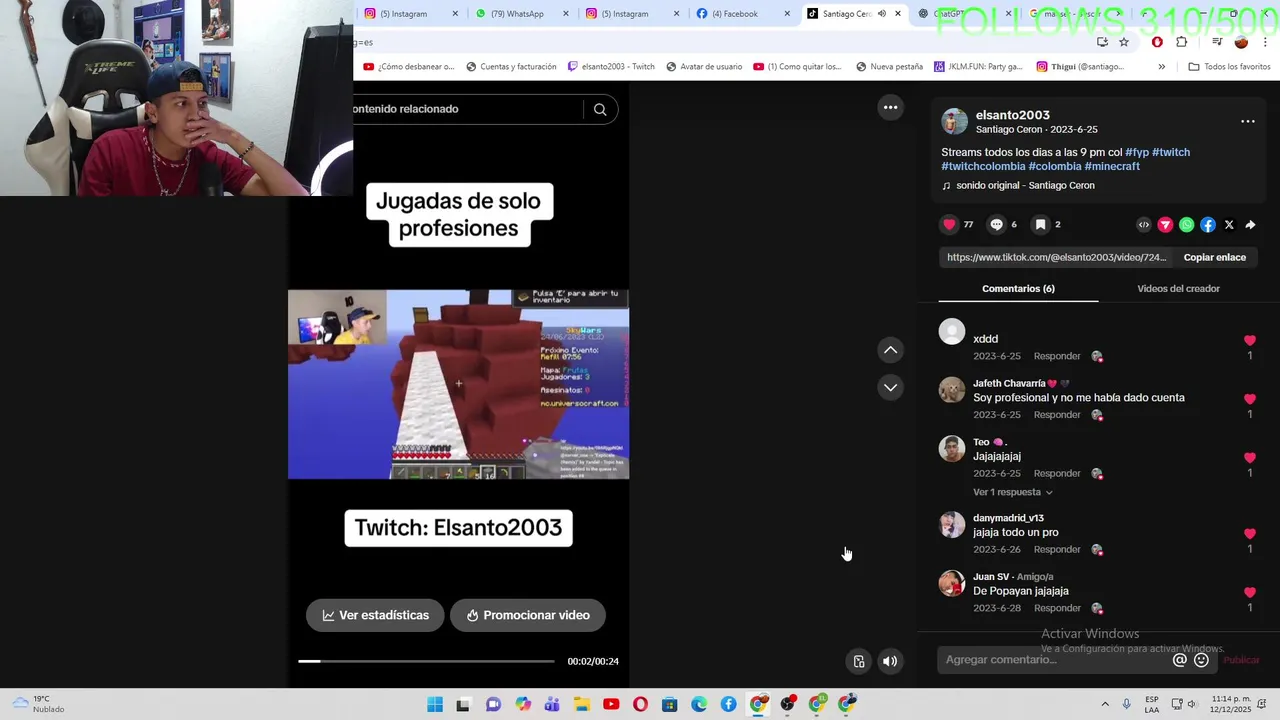Mute the tab using the audio speaker icon
This screenshot has width=1280, height=720.
click(x=881, y=14)
